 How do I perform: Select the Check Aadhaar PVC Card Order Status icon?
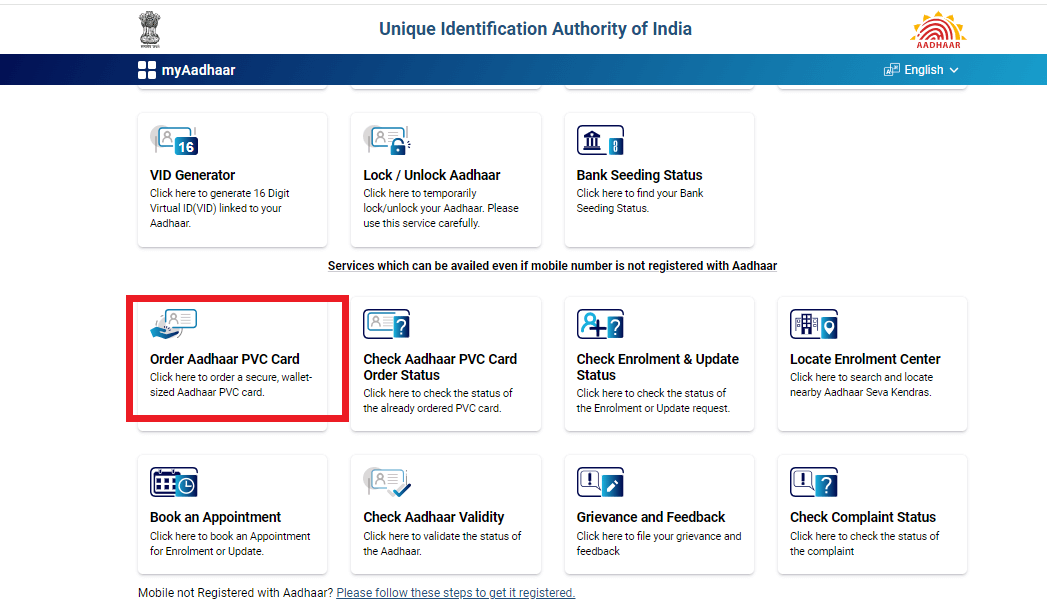(x=386, y=324)
